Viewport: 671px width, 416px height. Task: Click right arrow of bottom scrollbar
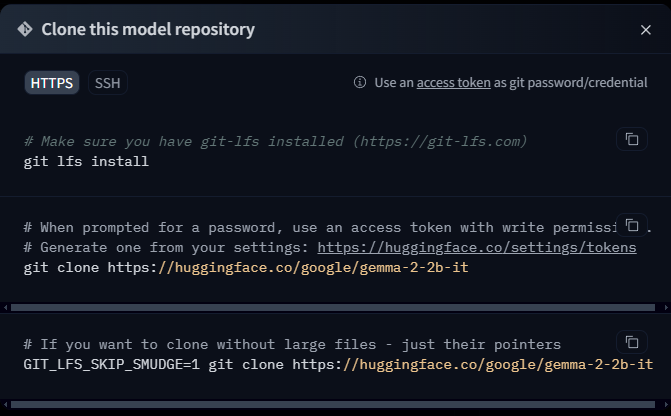pyautogui.click(x=666, y=404)
